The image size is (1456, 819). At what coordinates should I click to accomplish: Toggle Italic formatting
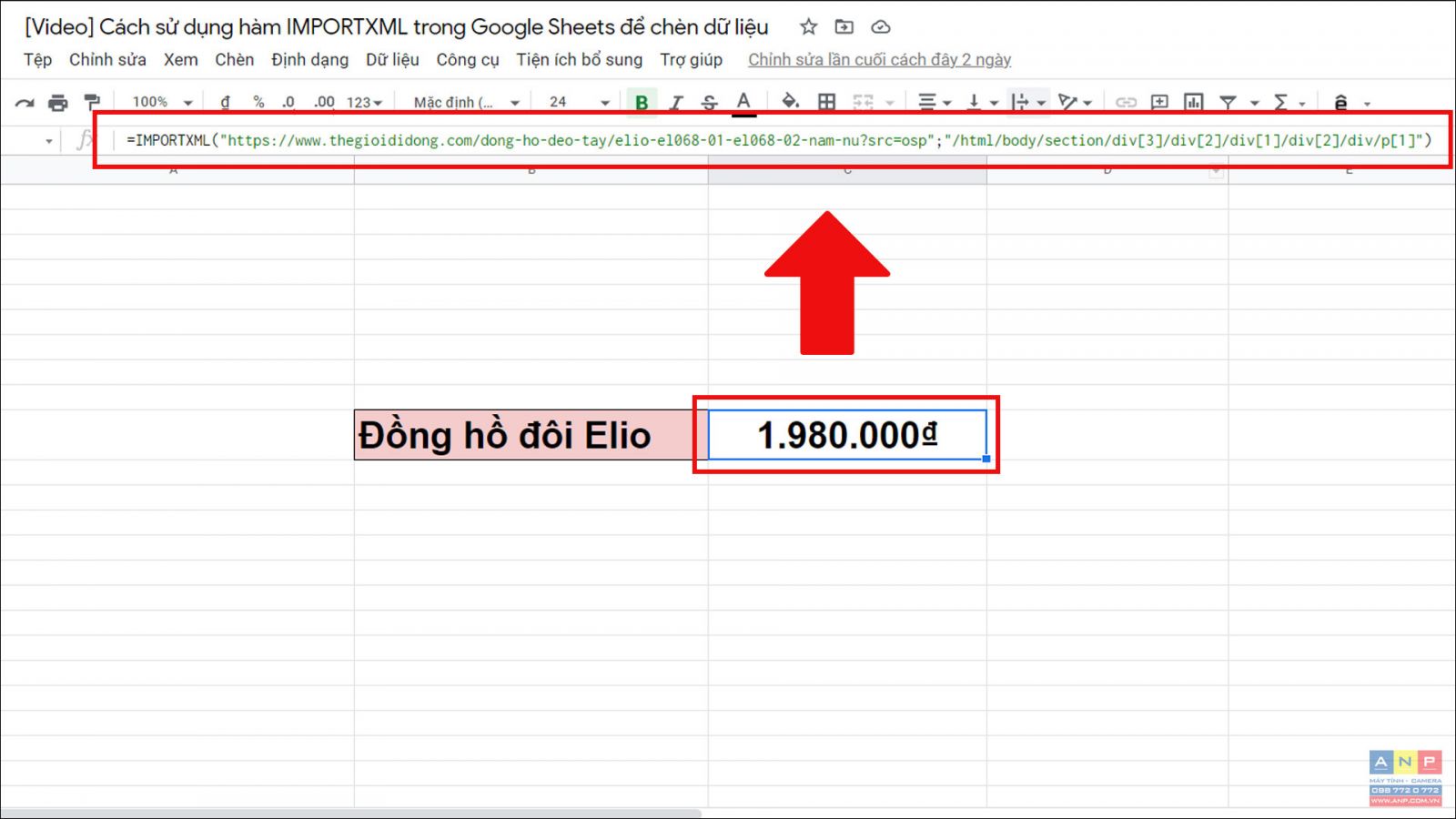(675, 102)
